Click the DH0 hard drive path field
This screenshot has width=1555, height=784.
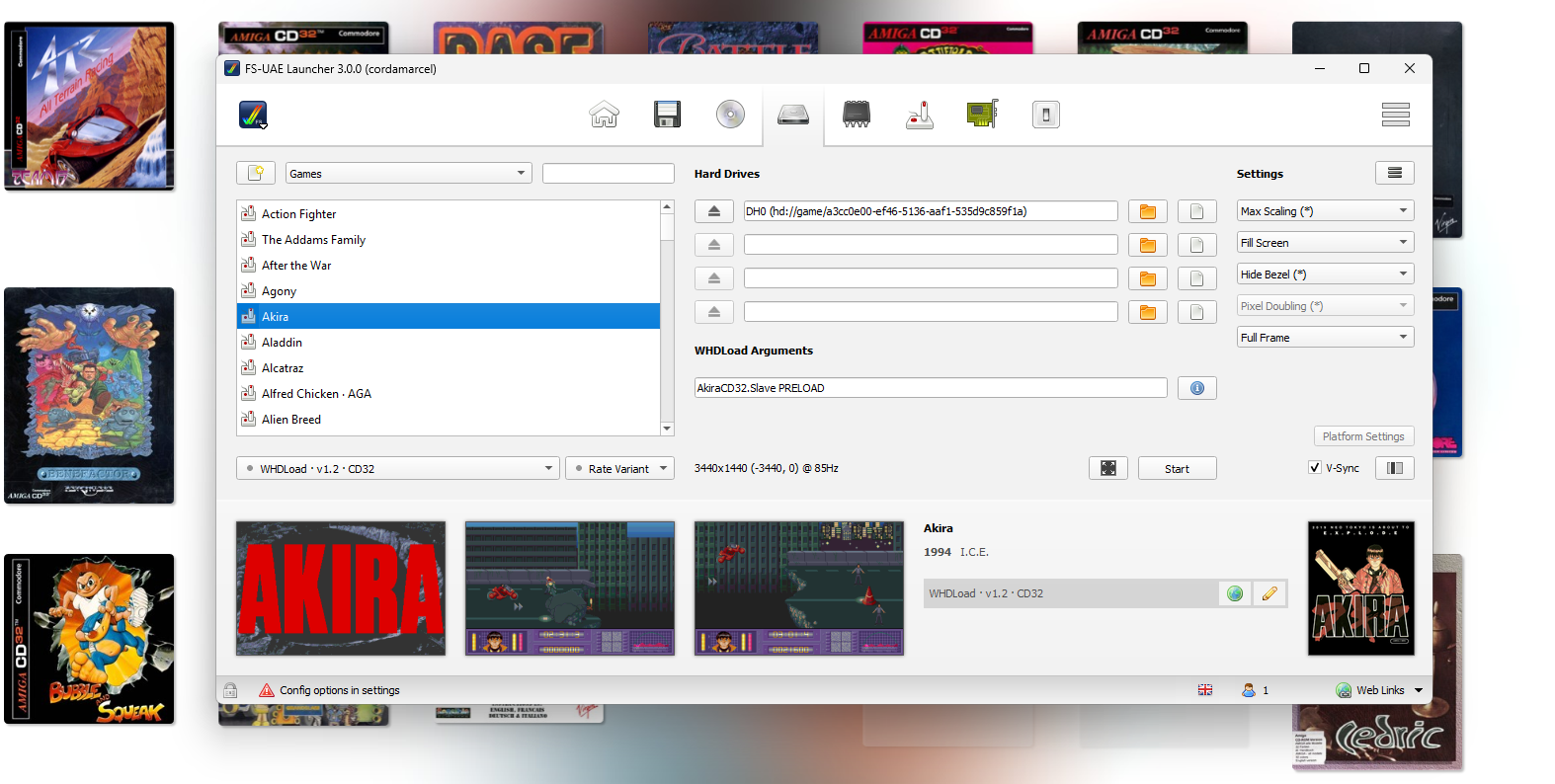click(931, 211)
